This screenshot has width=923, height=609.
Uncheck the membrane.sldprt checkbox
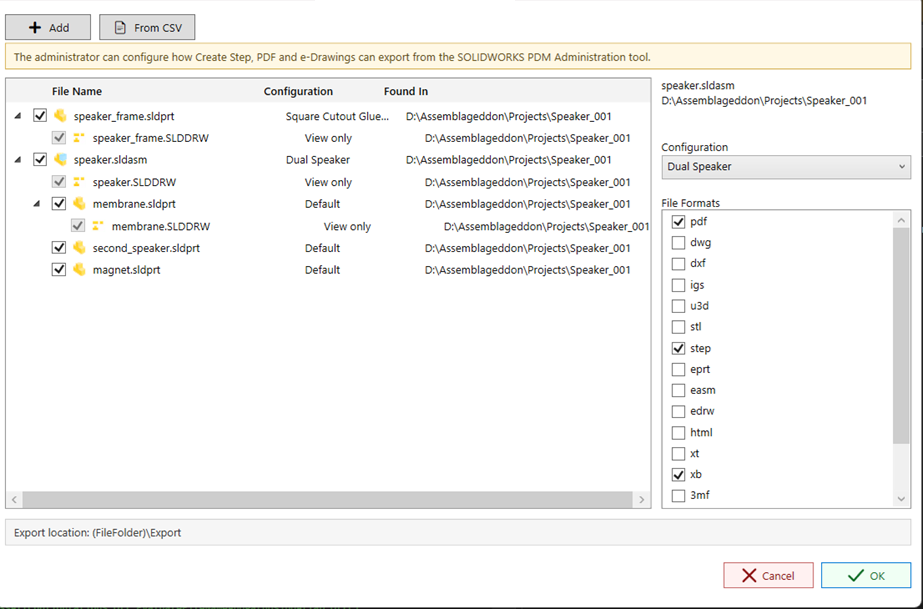[x=58, y=204]
